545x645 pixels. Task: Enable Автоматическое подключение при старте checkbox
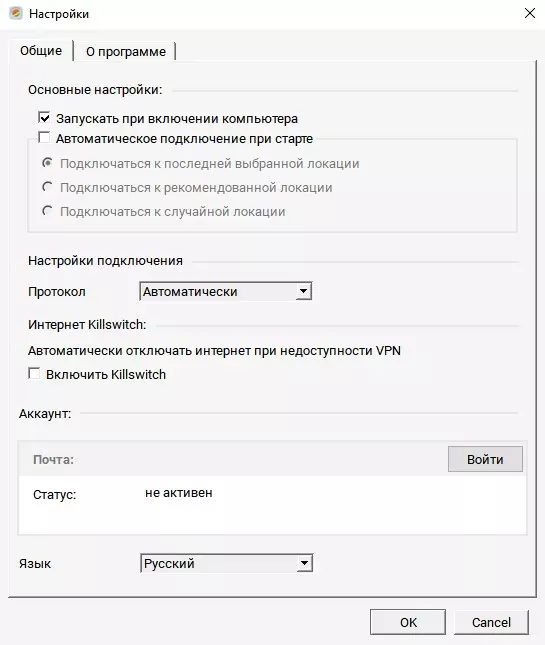(x=44, y=138)
